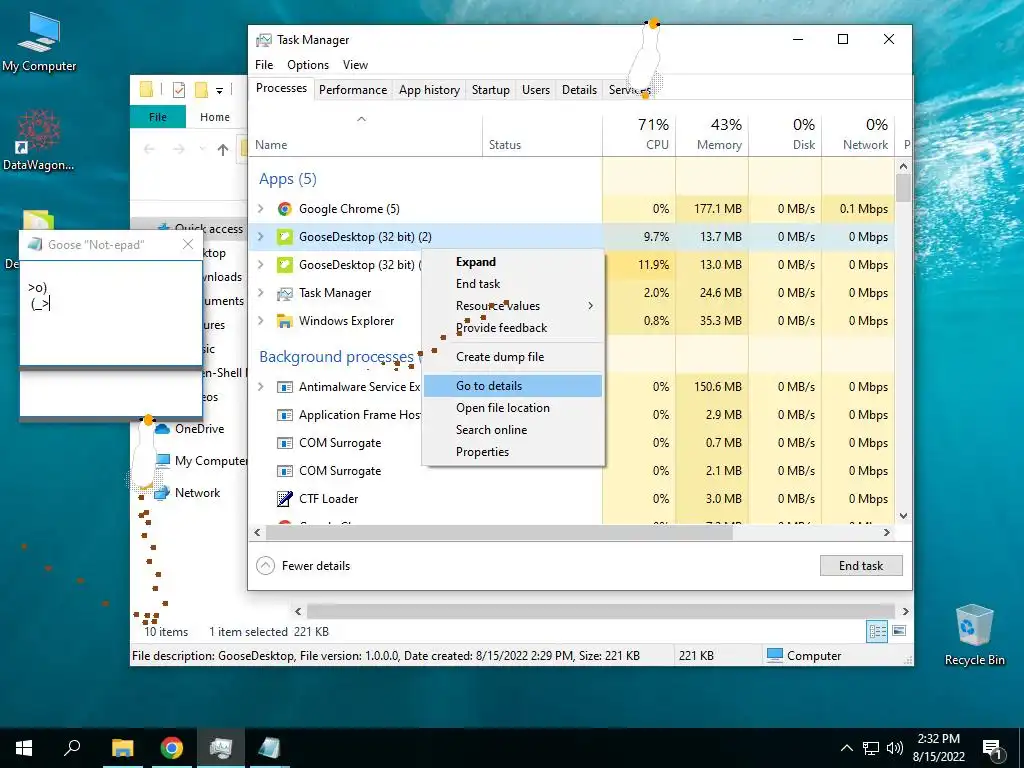Choose Go to details in the context menu

tap(513, 386)
